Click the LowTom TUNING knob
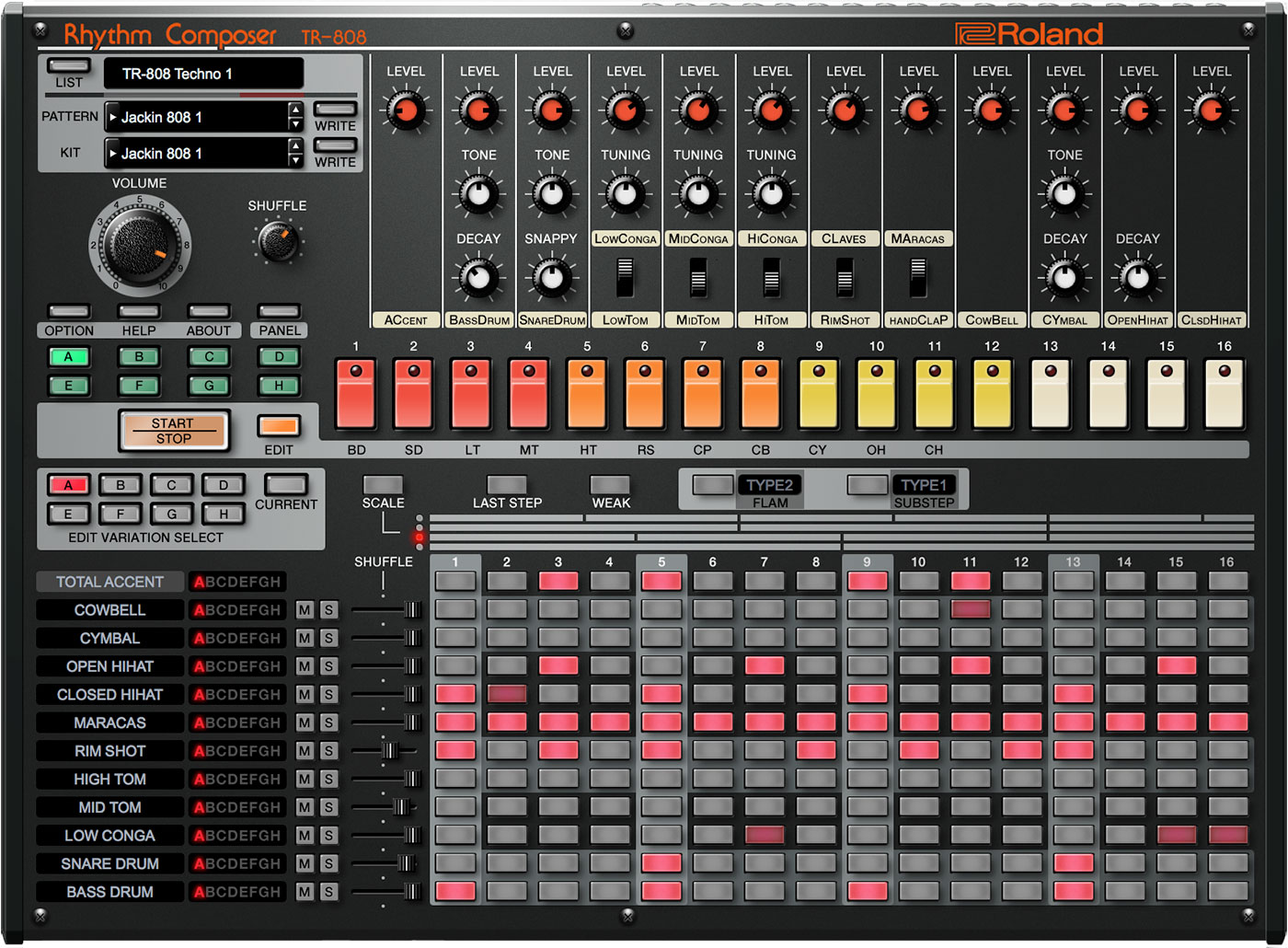The width and height of the screenshot is (1288, 948). 625,193
